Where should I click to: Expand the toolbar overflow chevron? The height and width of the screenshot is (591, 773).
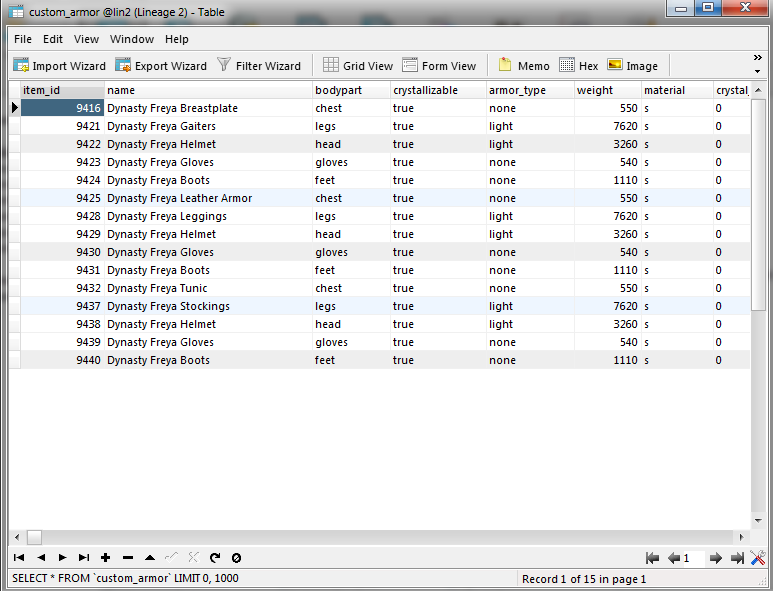coord(758,58)
